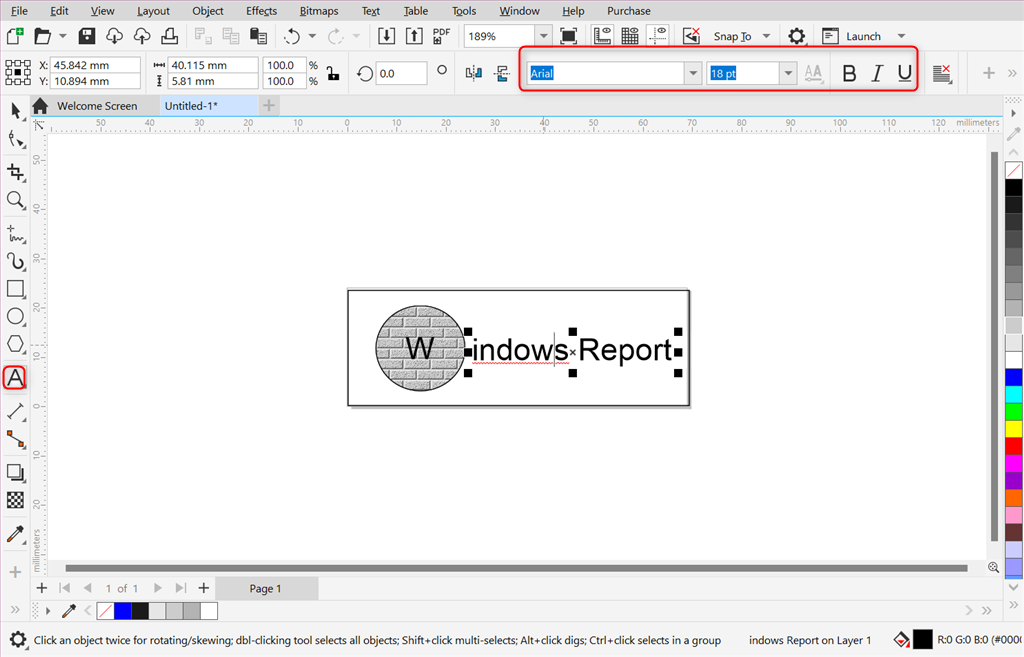Select the Crop tool
Viewport: 1024px width, 657px height.
(x=15, y=172)
